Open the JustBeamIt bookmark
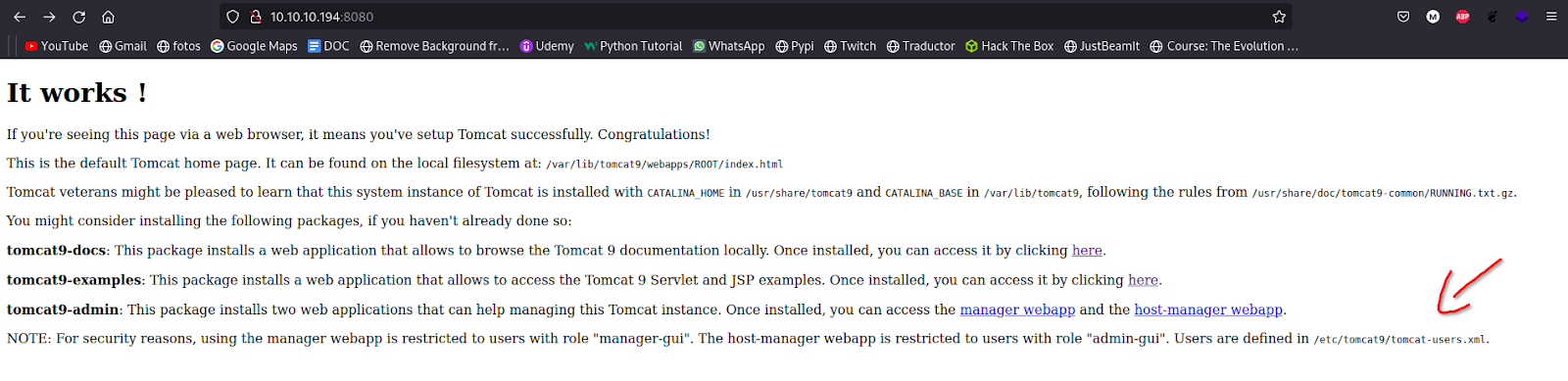Viewport: 1568px width, 381px height. click(x=1102, y=46)
